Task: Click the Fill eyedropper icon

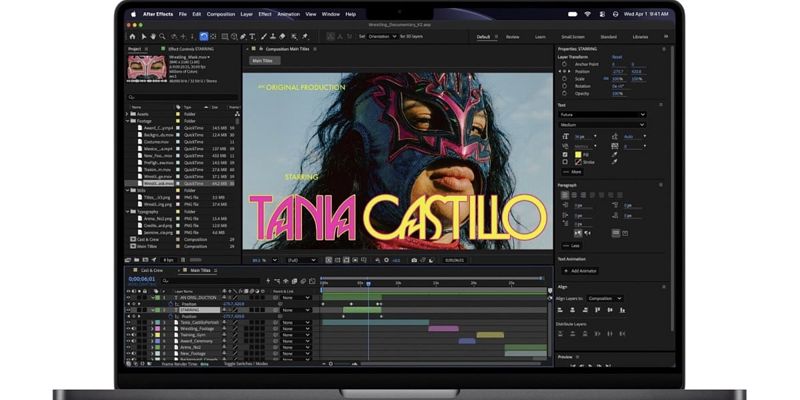Action: 614,154
